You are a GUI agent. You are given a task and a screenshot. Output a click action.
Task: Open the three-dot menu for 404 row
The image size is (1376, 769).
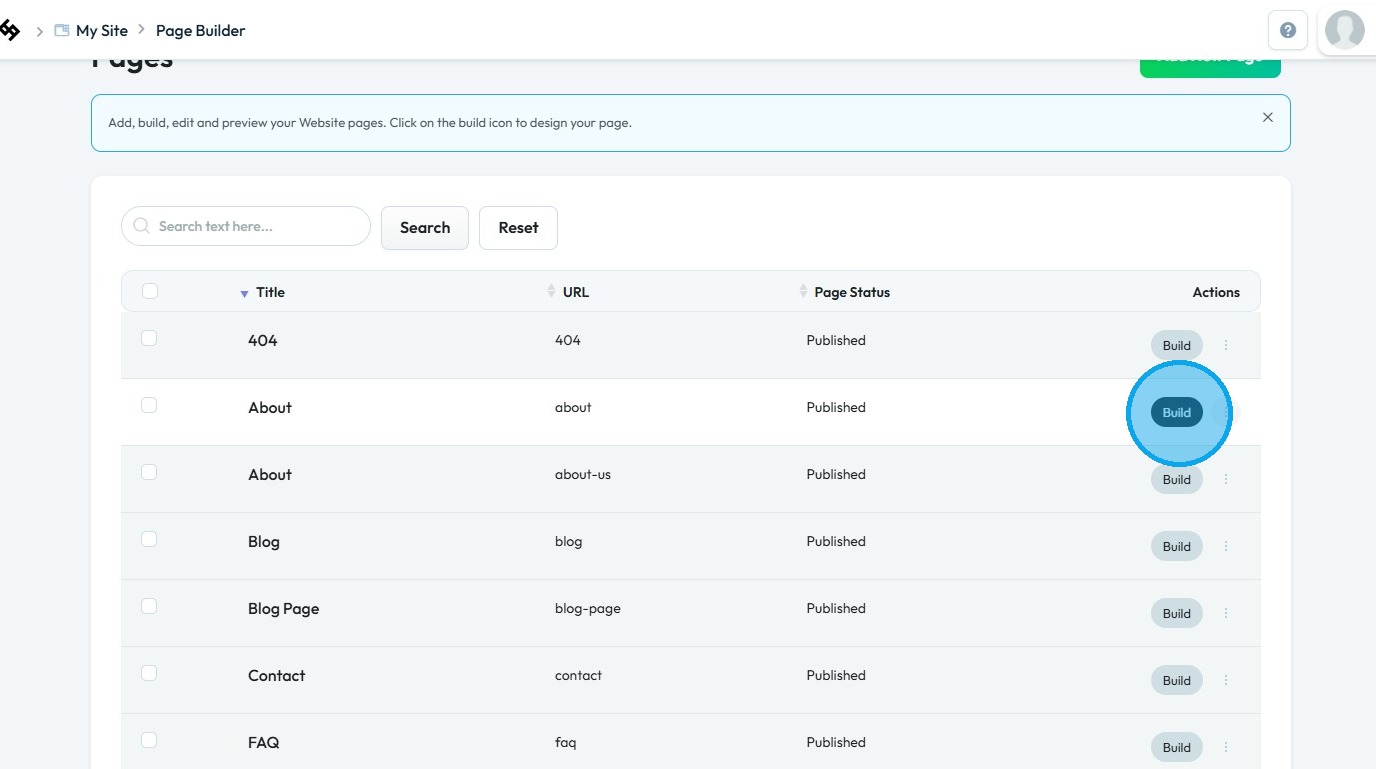[1226, 345]
